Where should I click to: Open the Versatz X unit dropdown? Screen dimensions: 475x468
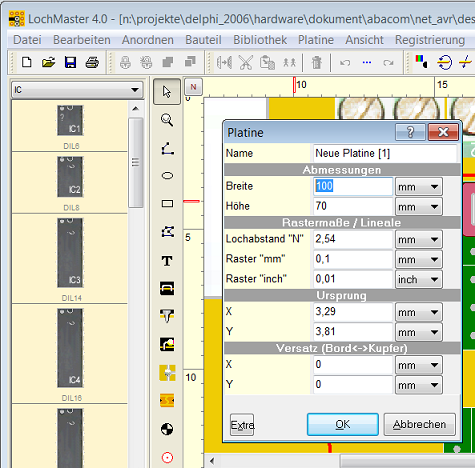point(419,365)
